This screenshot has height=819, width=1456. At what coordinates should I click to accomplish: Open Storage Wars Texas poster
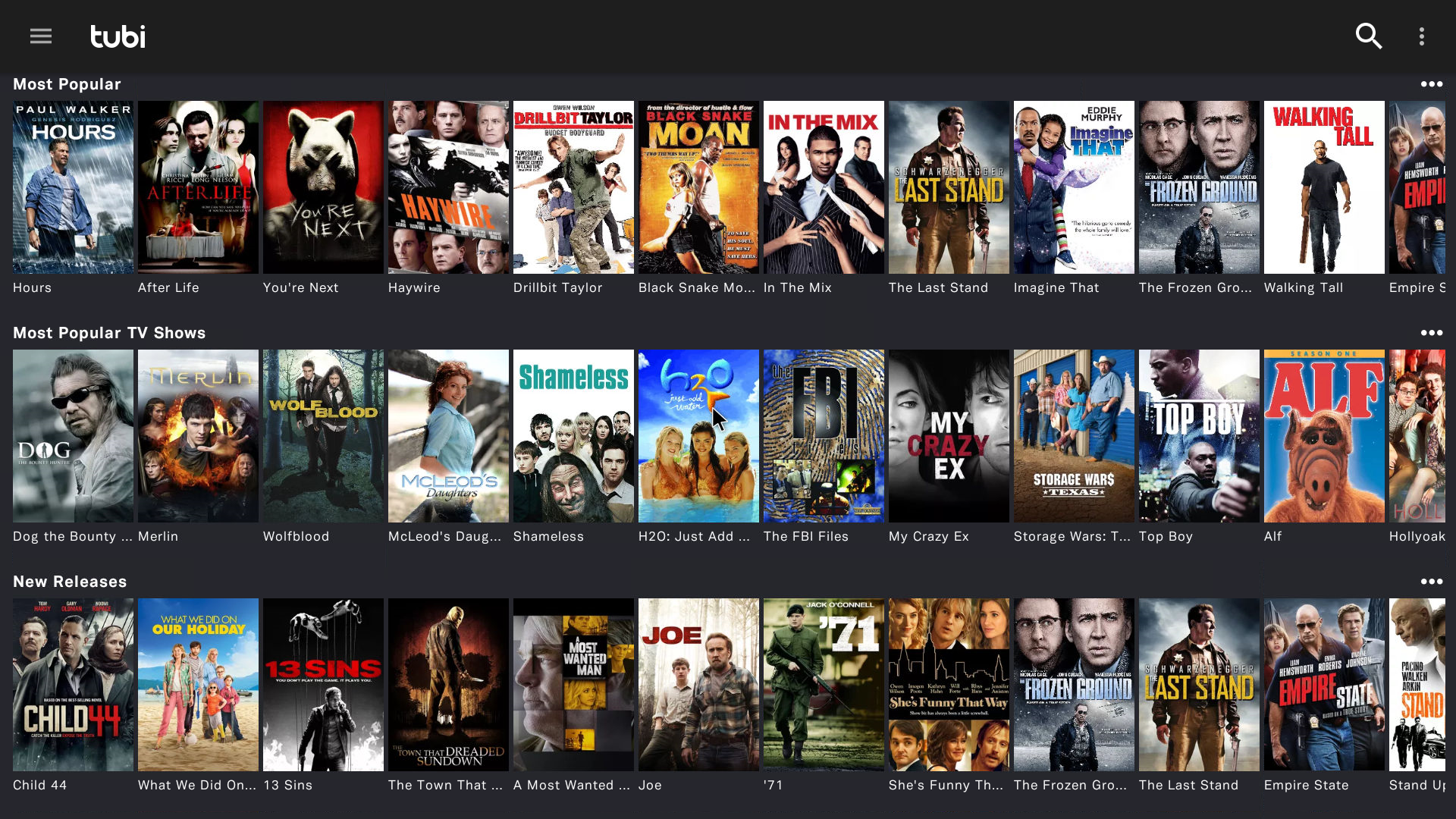click(x=1074, y=436)
